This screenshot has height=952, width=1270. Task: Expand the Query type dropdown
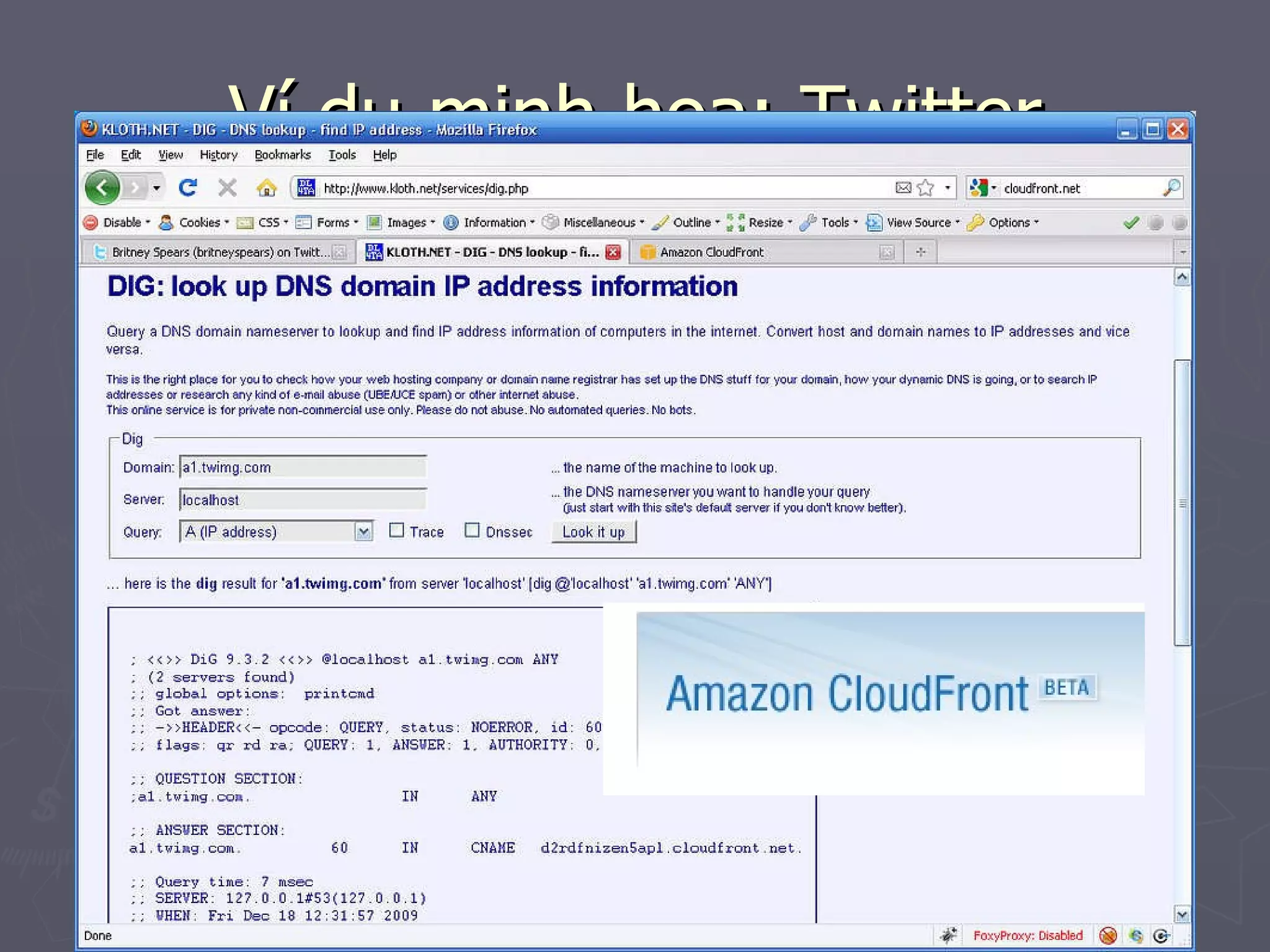click(x=363, y=532)
